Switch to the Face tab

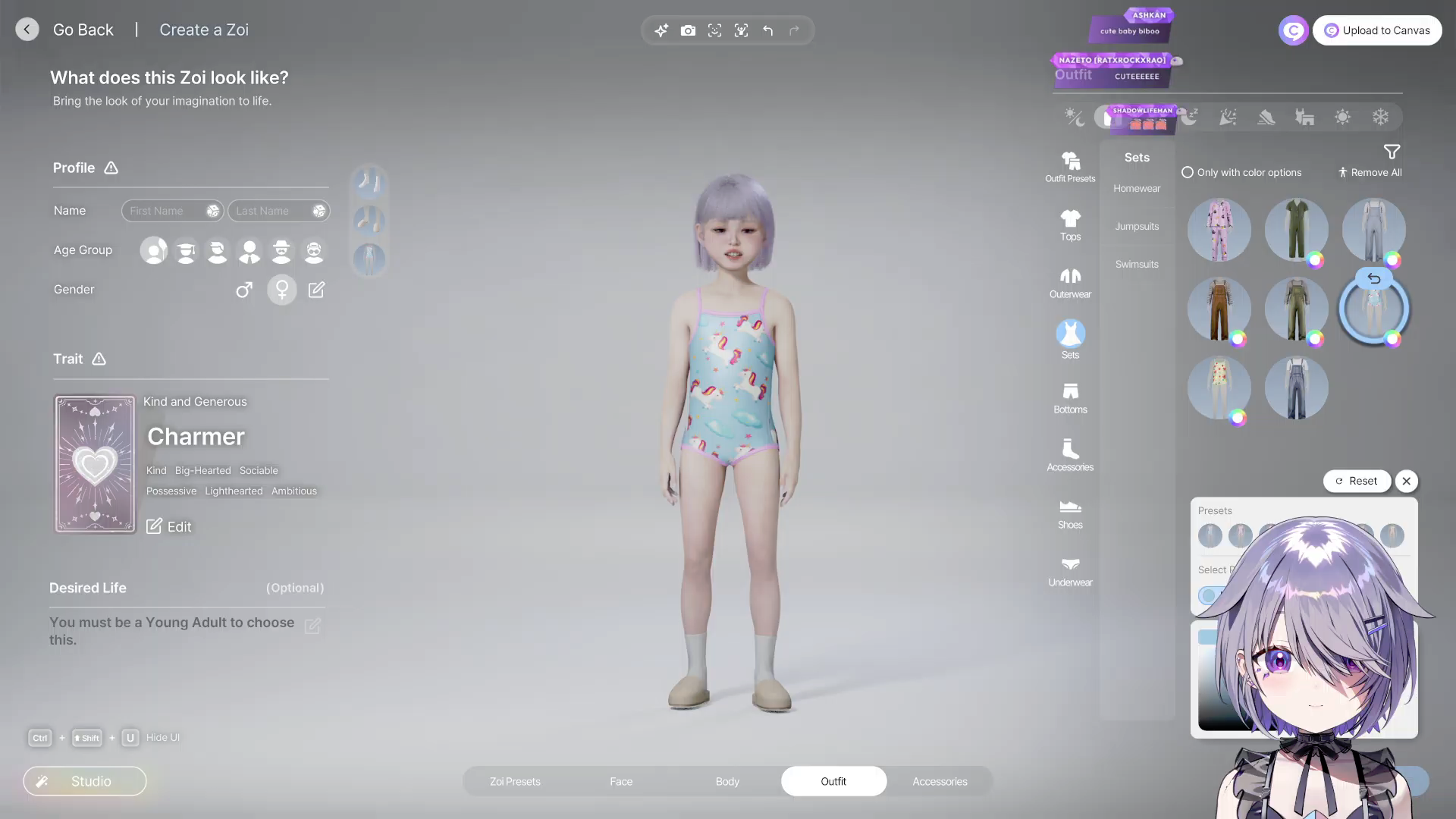(x=621, y=781)
